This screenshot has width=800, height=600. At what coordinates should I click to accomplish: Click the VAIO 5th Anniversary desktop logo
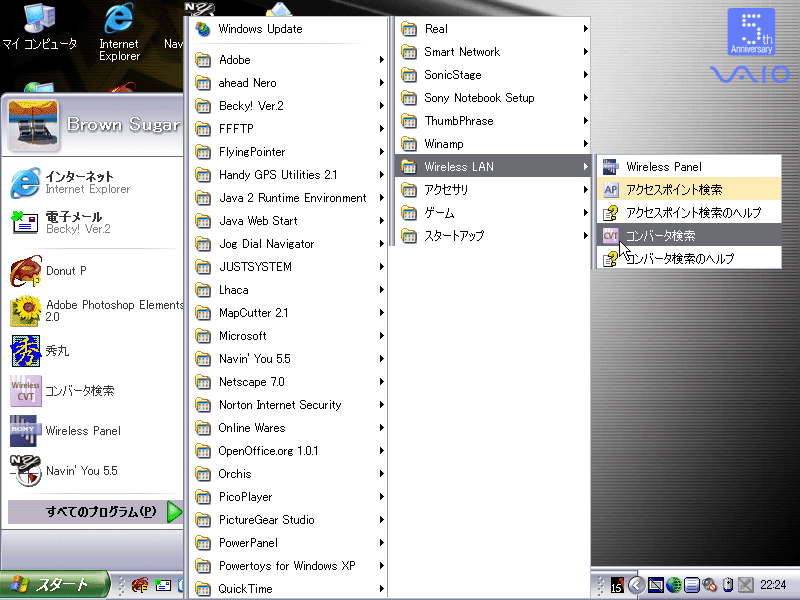click(751, 45)
